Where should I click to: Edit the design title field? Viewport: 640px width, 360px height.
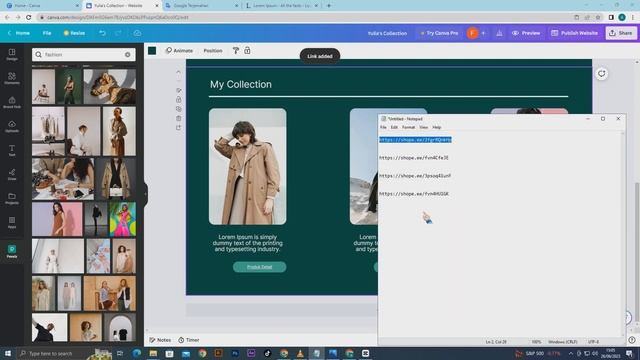point(387,33)
